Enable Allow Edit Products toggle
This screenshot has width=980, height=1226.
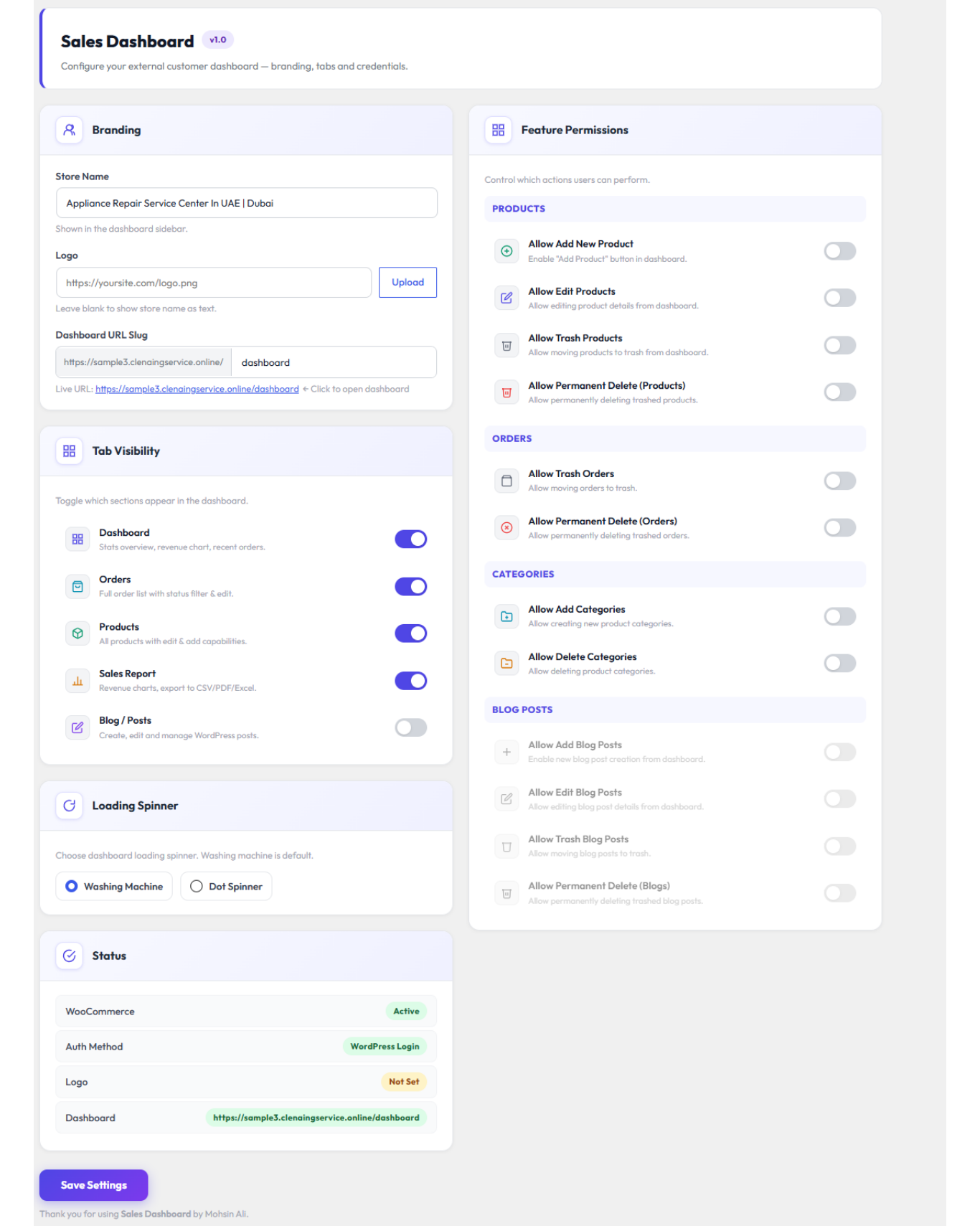point(840,298)
